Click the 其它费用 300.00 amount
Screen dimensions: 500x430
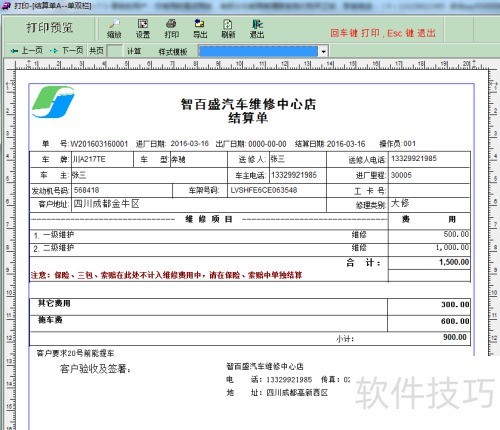455,304
